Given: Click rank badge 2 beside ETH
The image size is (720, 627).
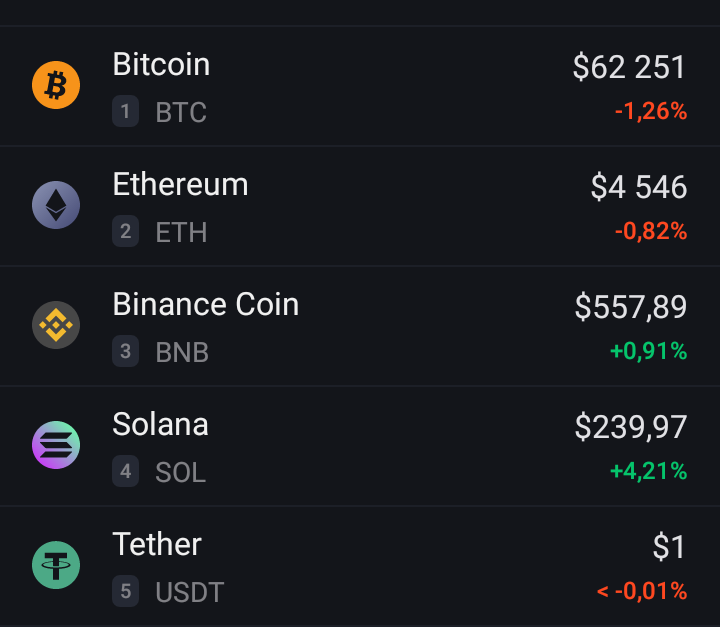Looking at the screenshot, I should point(125,231).
